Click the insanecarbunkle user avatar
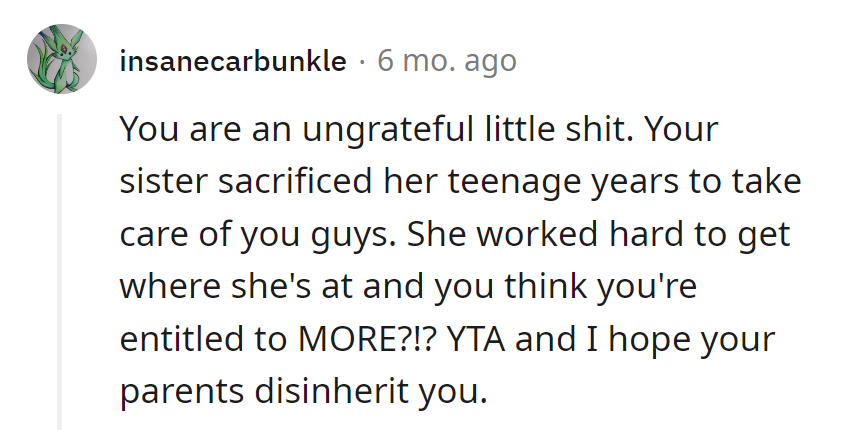 pos(61,61)
